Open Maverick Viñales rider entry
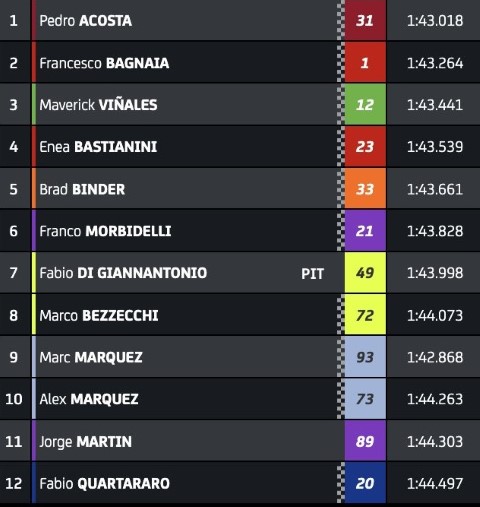Image resolution: width=480 pixels, height=507 pixels. click(x=98, y=105)
